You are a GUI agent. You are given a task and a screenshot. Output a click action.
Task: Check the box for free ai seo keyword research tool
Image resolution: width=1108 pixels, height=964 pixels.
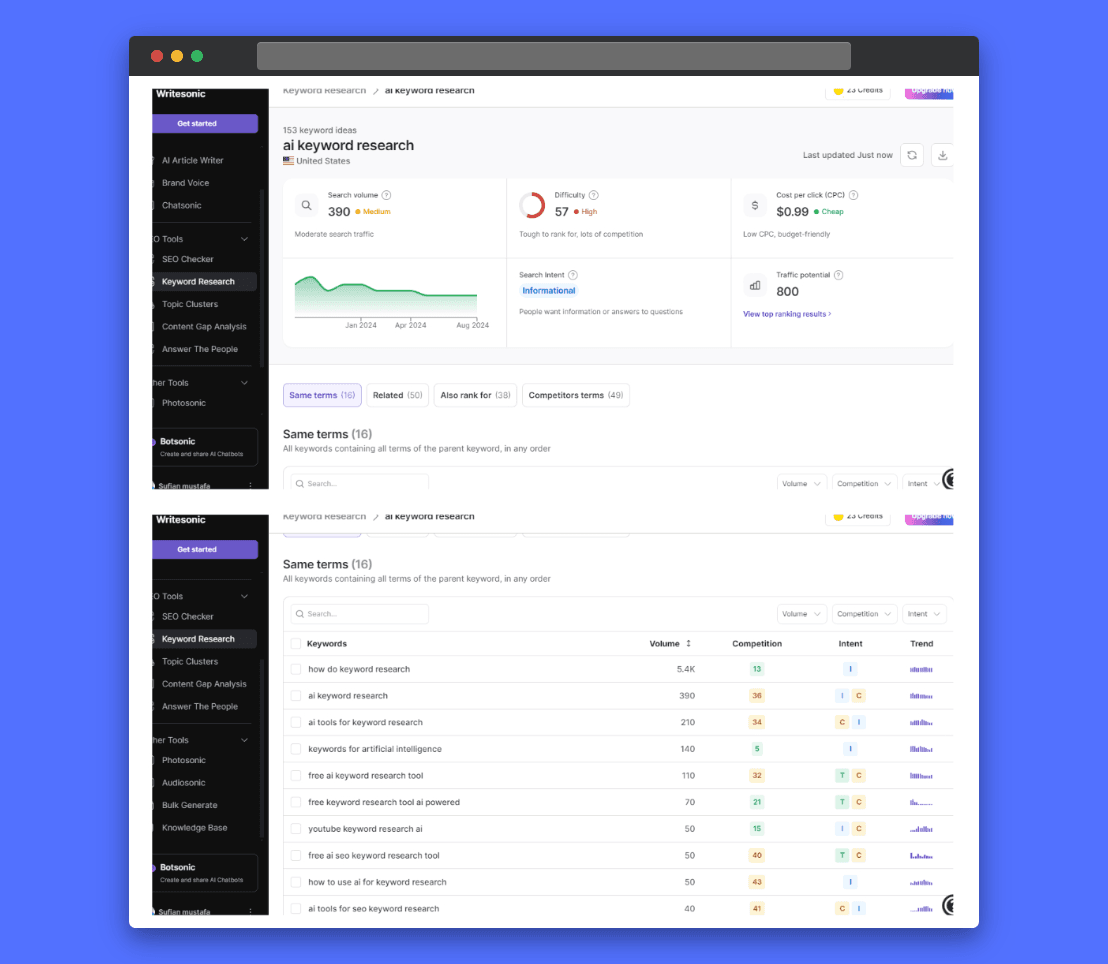click(x=295, y=855)
